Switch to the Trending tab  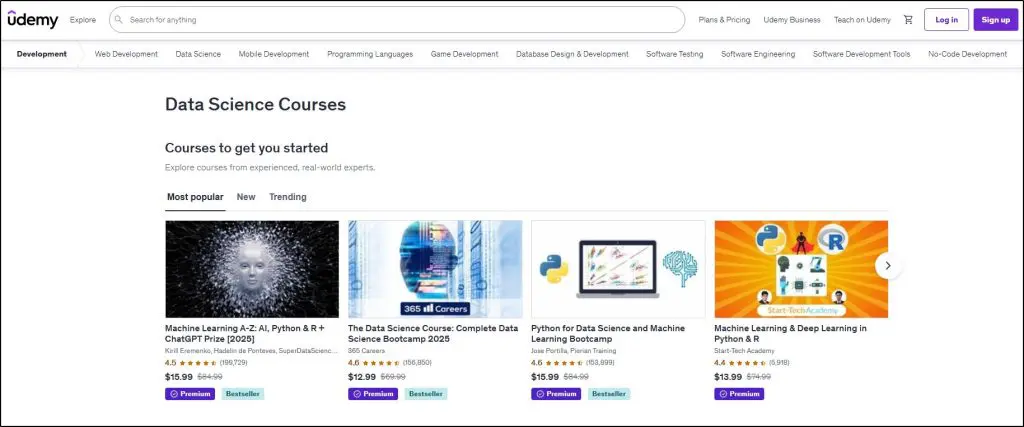(287, 197)
